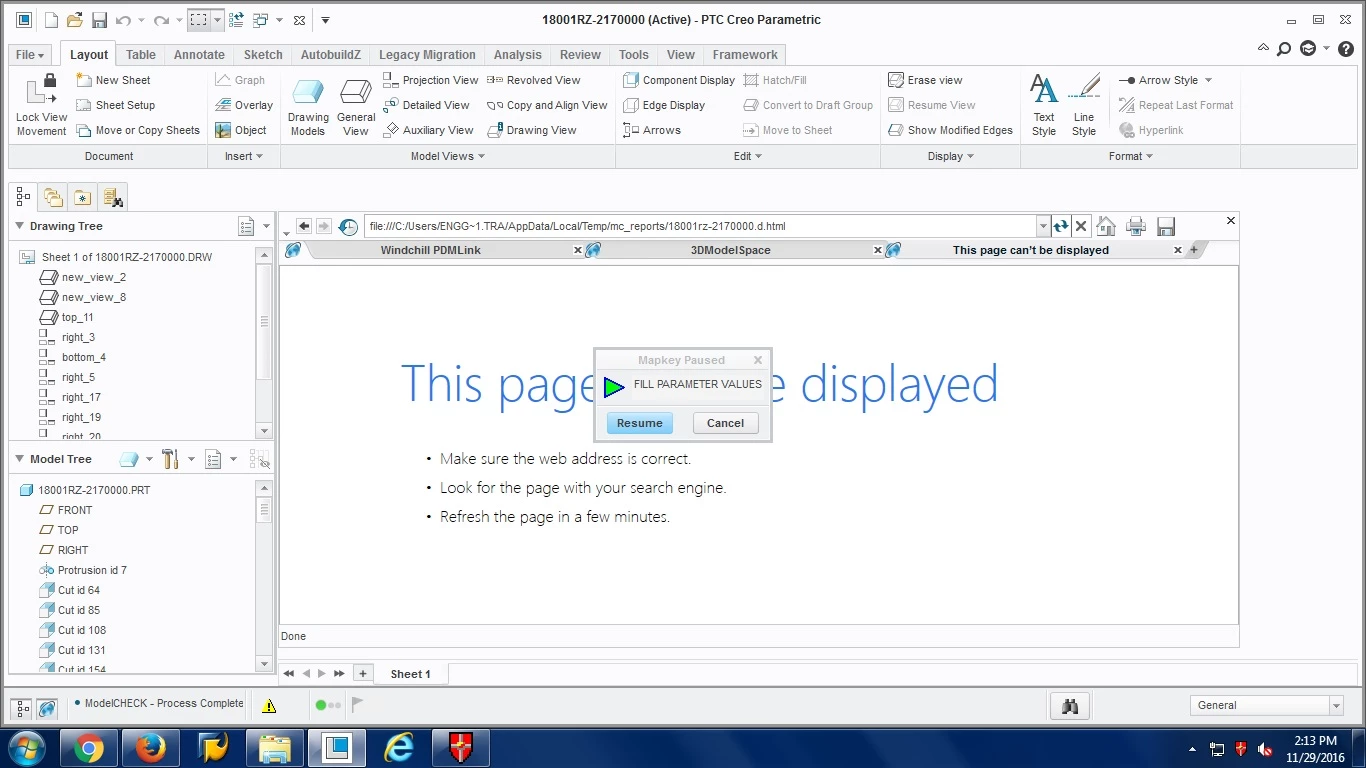Open the Drawing View tool
Screen dimensions: 1366x768
(532, 130)
